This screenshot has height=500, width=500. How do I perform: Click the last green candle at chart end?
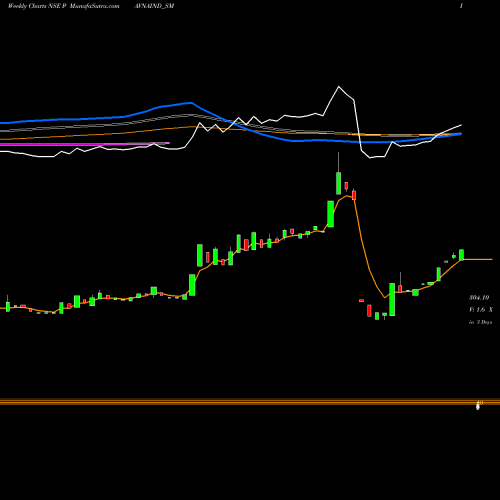(461, 255)
